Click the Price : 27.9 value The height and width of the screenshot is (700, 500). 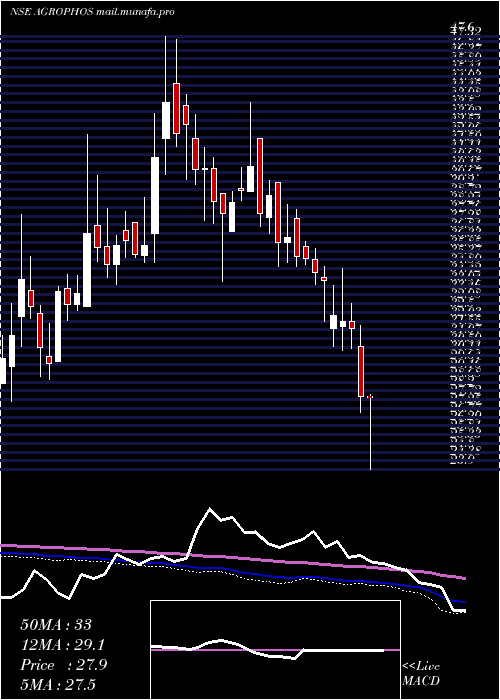click(x=64, y=665)
